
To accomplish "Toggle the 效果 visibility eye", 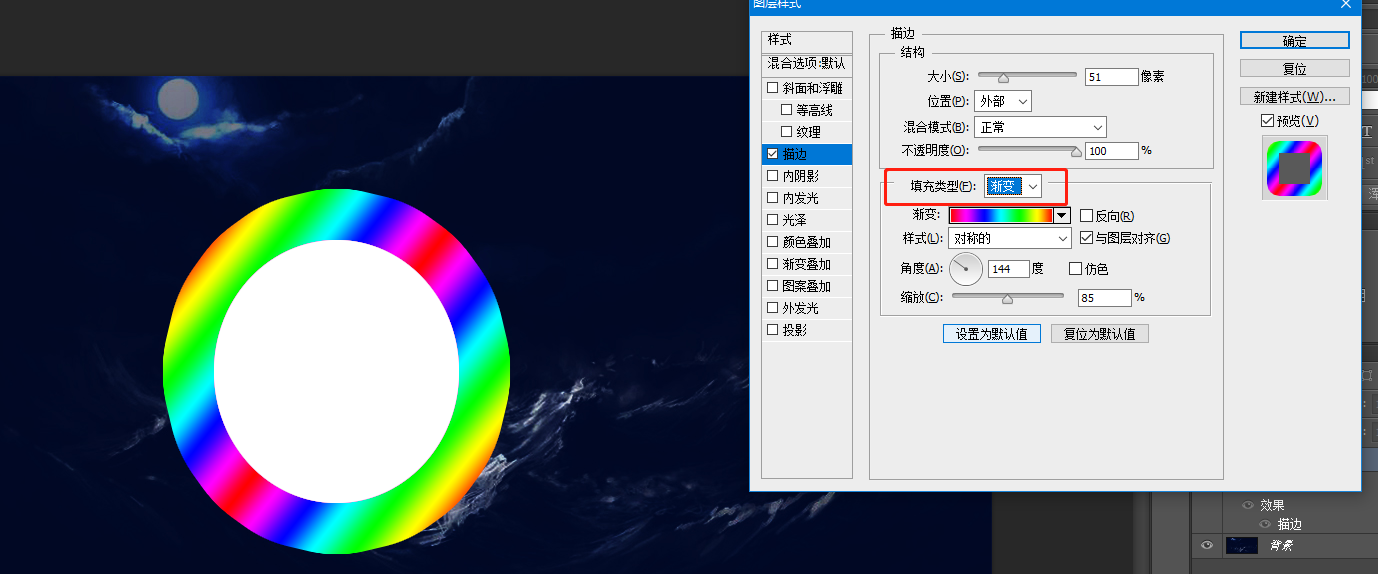I will [x=1247, y=505].
